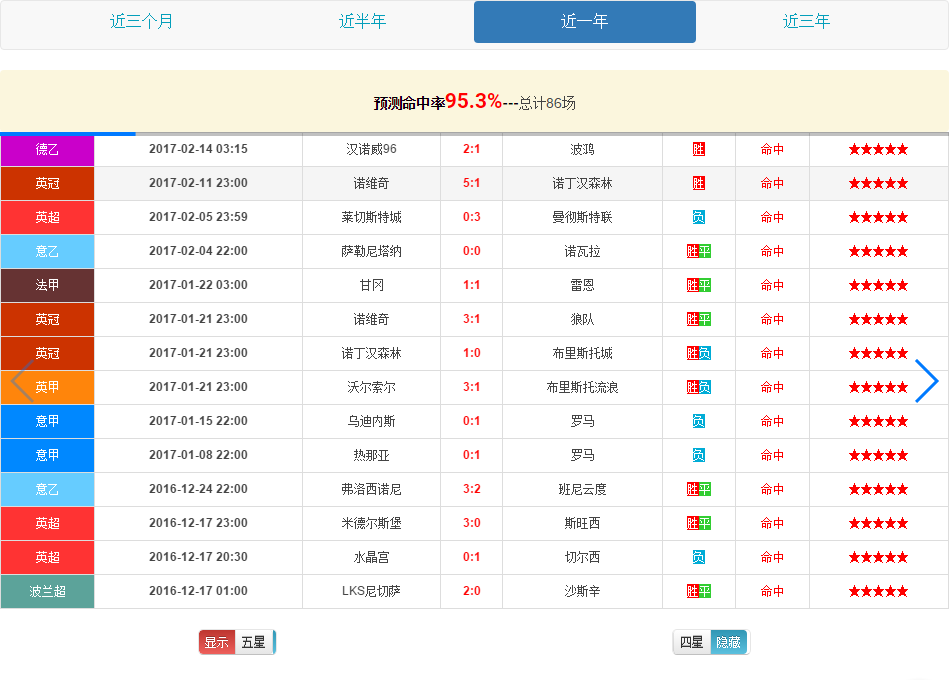Click 命中 result in 诺维奇 5:1 row

[x=772, y=183]
